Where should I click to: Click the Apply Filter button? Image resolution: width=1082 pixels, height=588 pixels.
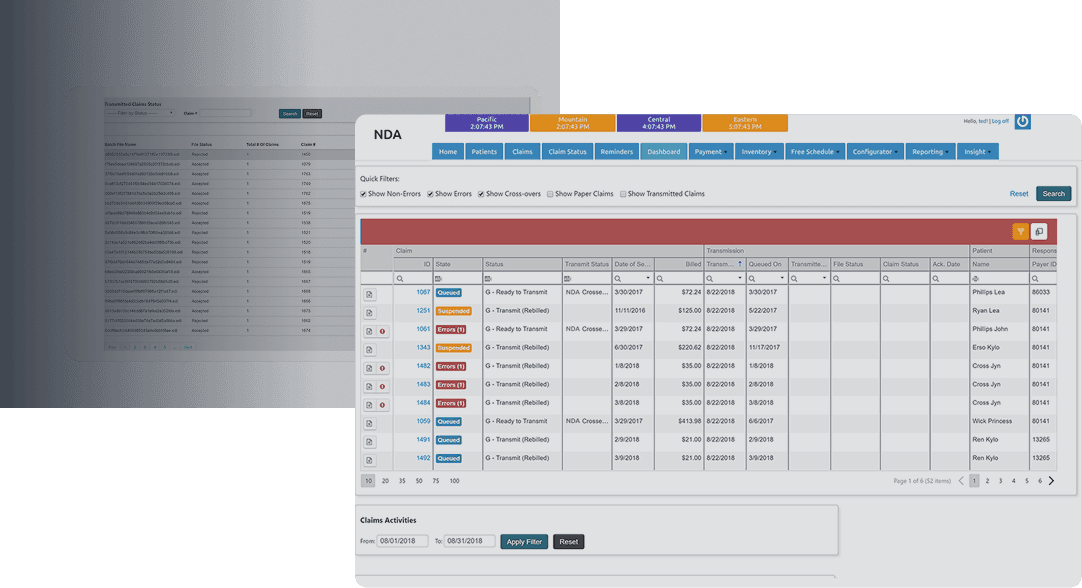coord(524,541)
